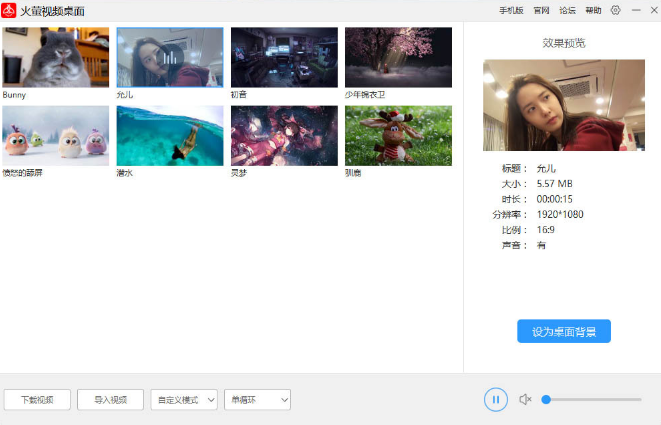The image size is (661, 425).
Task: Select the 灵梦 anime video thumbnail
Action: point(284,135)
